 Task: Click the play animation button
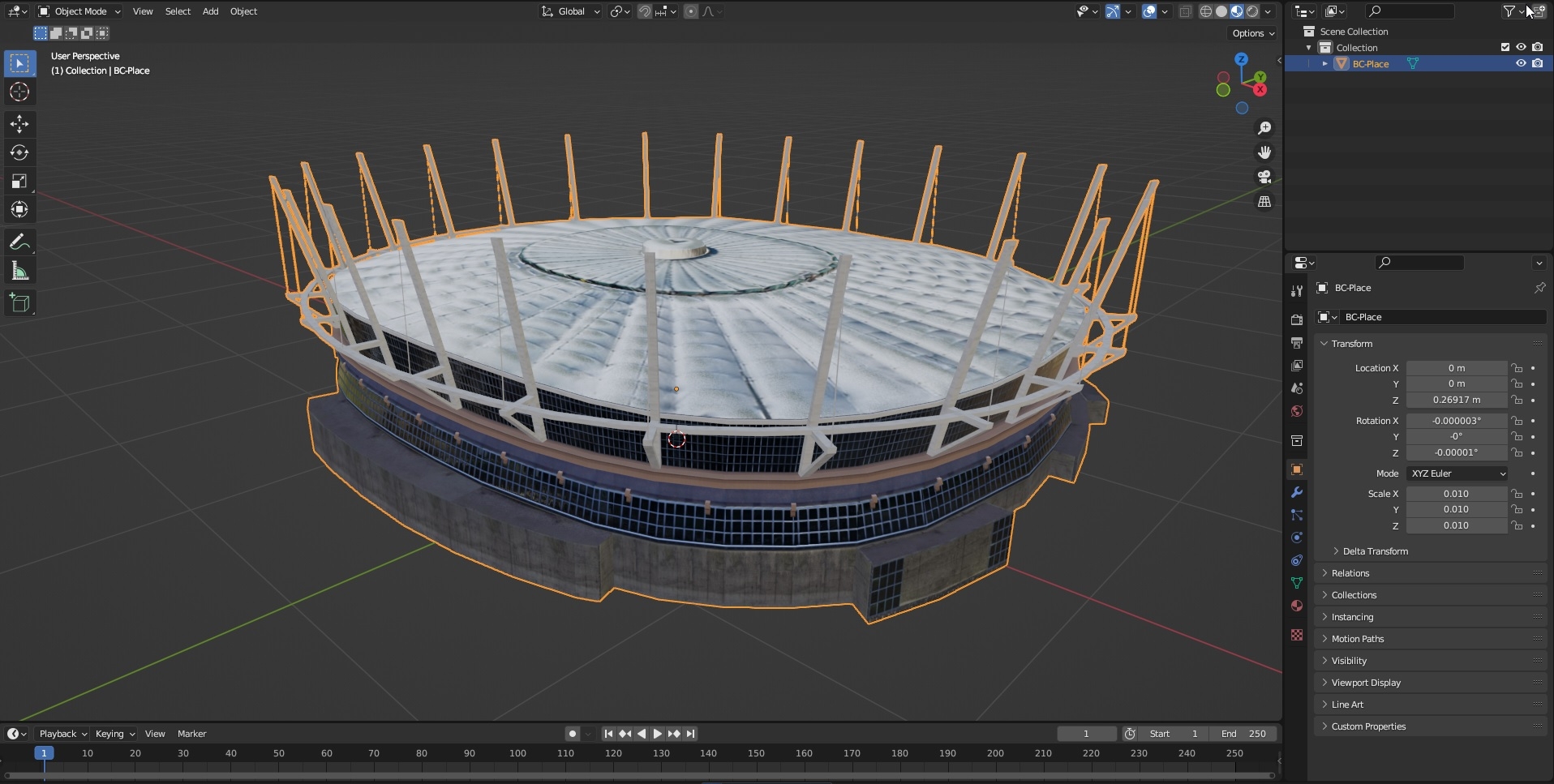657,734
